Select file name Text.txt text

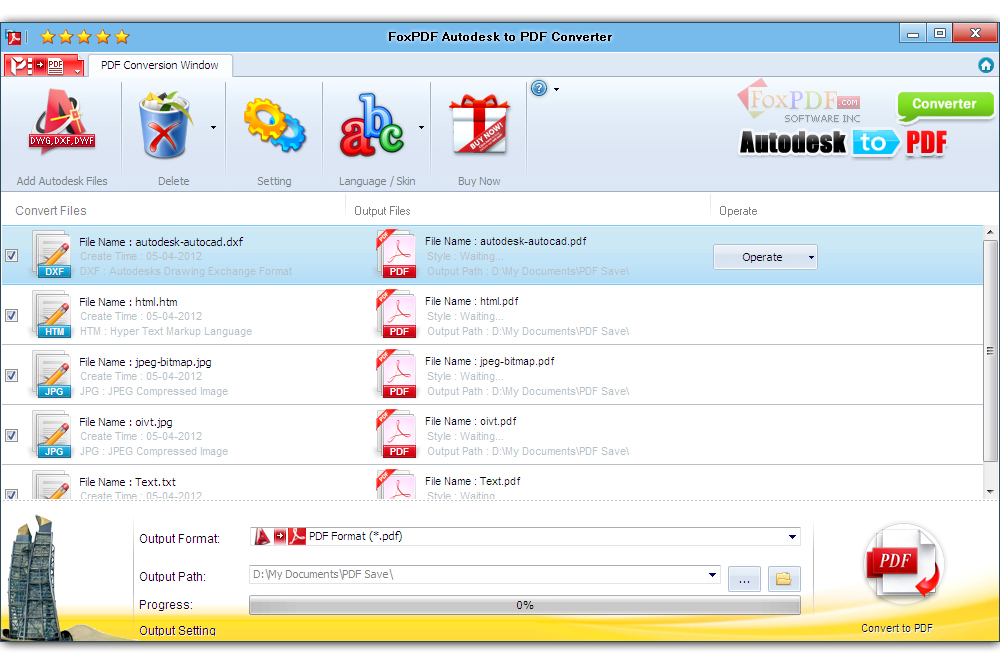point(156,482)
